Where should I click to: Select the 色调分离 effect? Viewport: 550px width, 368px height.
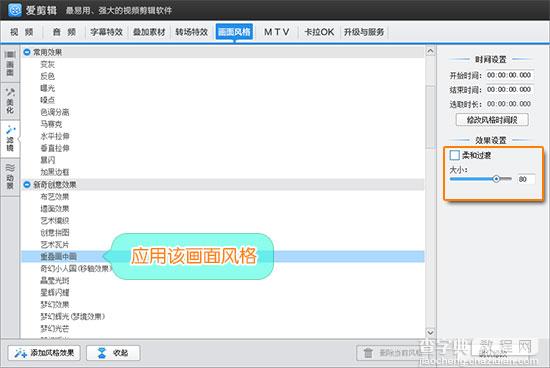point(55,112)
